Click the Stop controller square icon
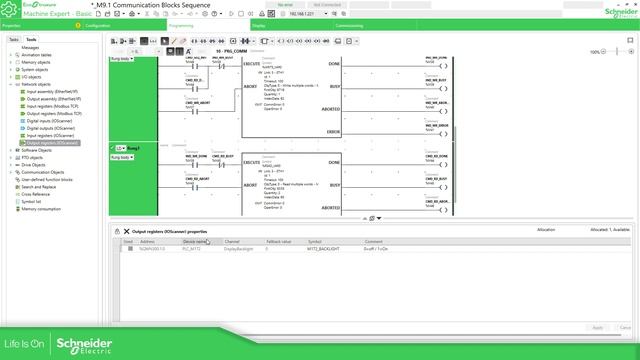The width and height of the screenshot is (640, 360). (241, 13)
